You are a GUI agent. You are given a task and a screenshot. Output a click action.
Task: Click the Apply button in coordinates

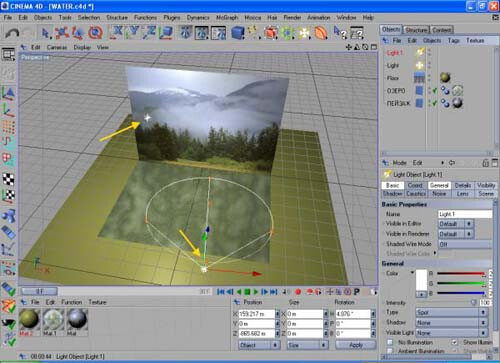coord(355,345)
